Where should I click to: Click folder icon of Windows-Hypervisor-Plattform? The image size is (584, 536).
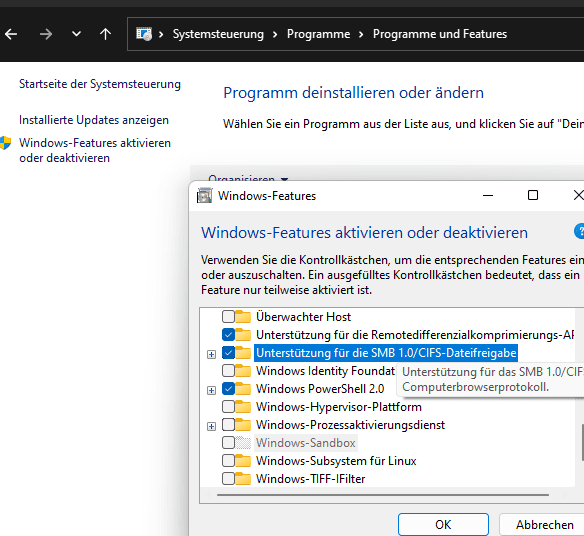pyautogui.click(x=243, y=406)
